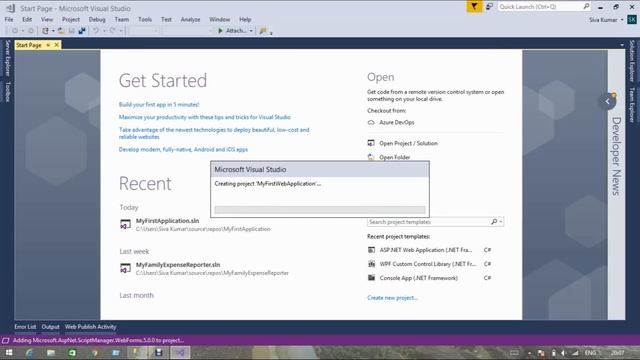
Task: Close the Start Page tab
Action: click(57, 45)
